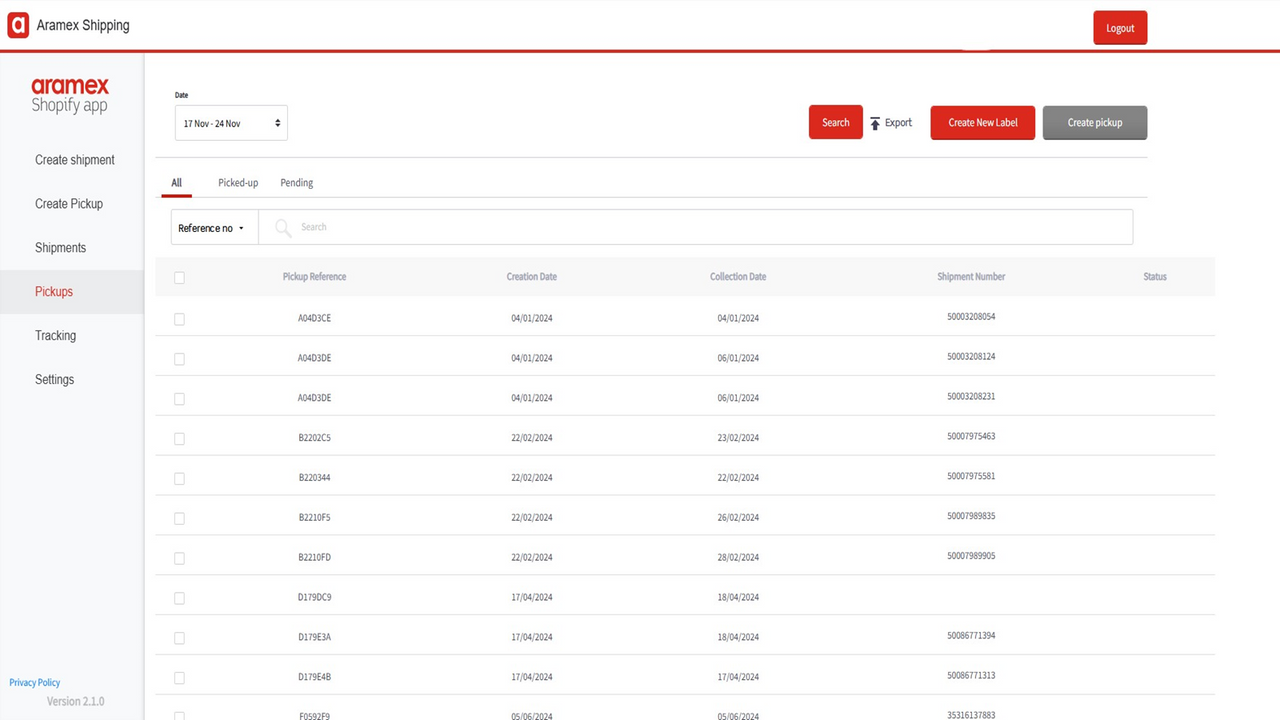Click collection date 28/02/2024

pyautogui.click(x=738, y=558)
